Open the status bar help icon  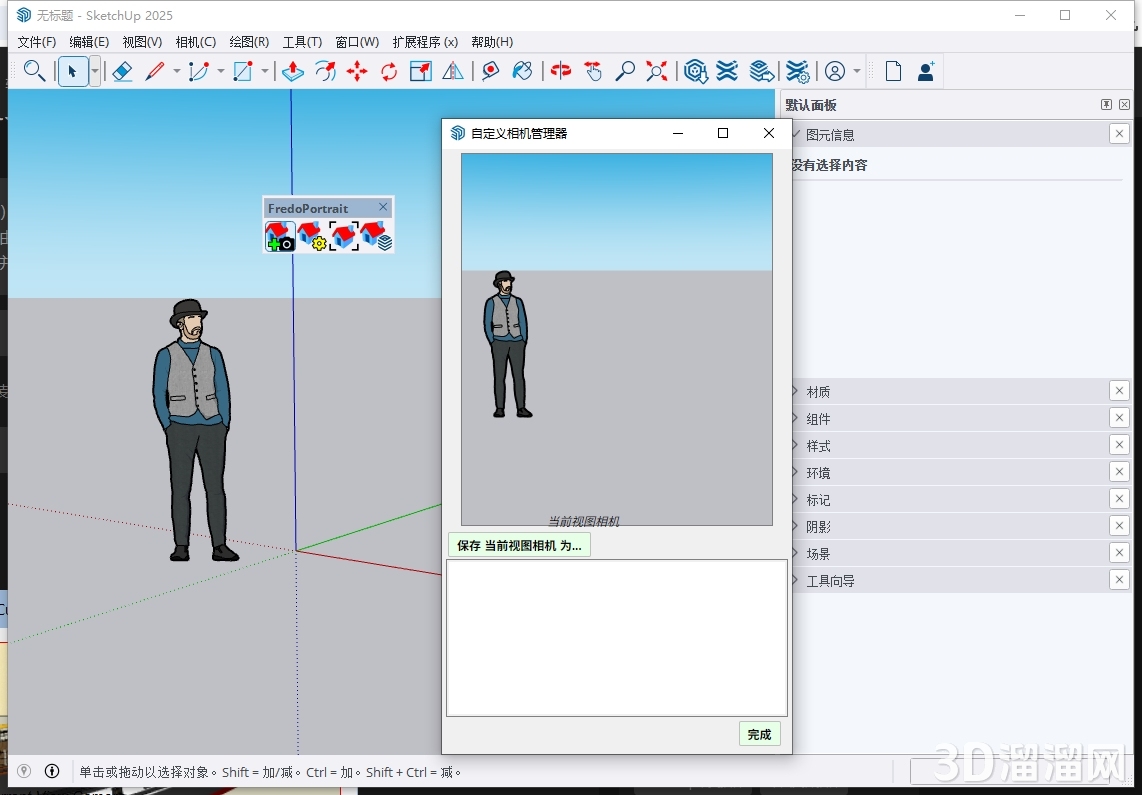51,770
